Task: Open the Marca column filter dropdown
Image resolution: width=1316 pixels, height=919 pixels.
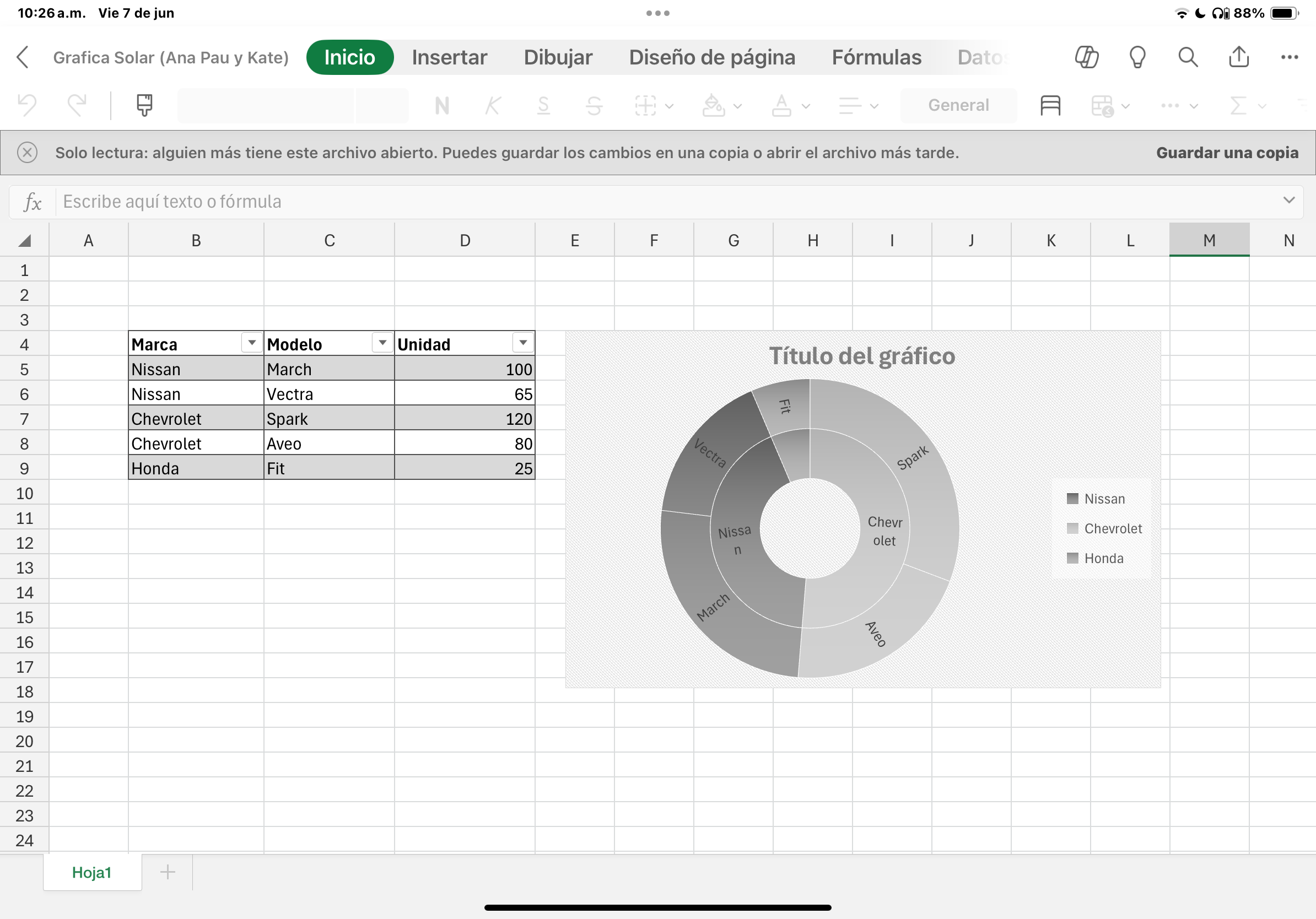Action: [x=252, y=343]
